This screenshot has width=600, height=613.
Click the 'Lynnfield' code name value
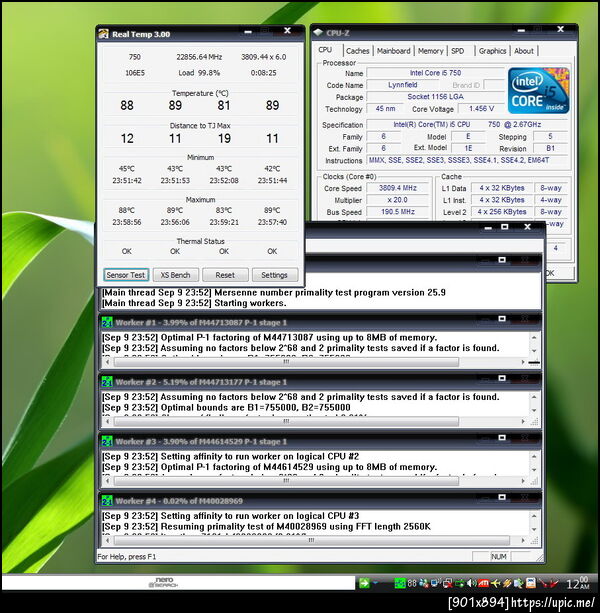tap(403, 85)
